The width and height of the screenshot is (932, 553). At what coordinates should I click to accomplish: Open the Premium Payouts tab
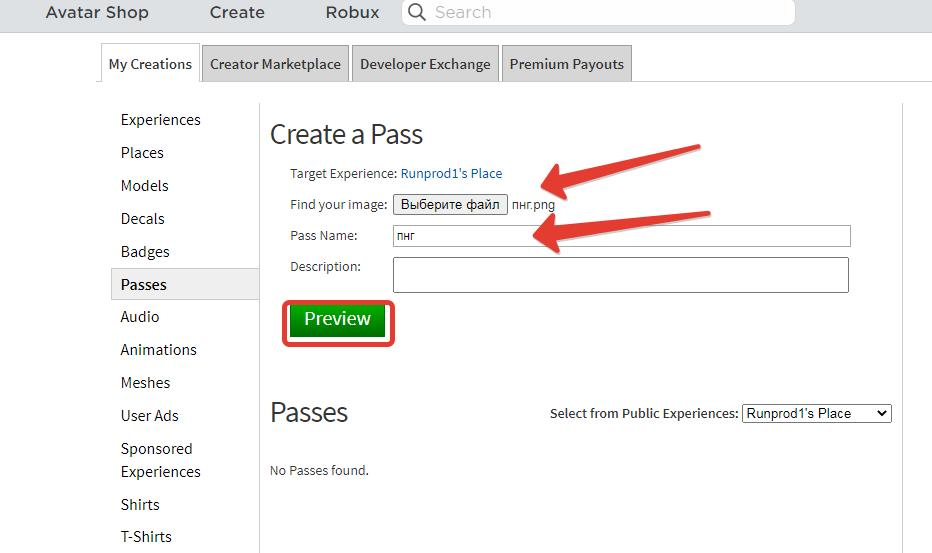pyautogui.click(x=566, y=64)
